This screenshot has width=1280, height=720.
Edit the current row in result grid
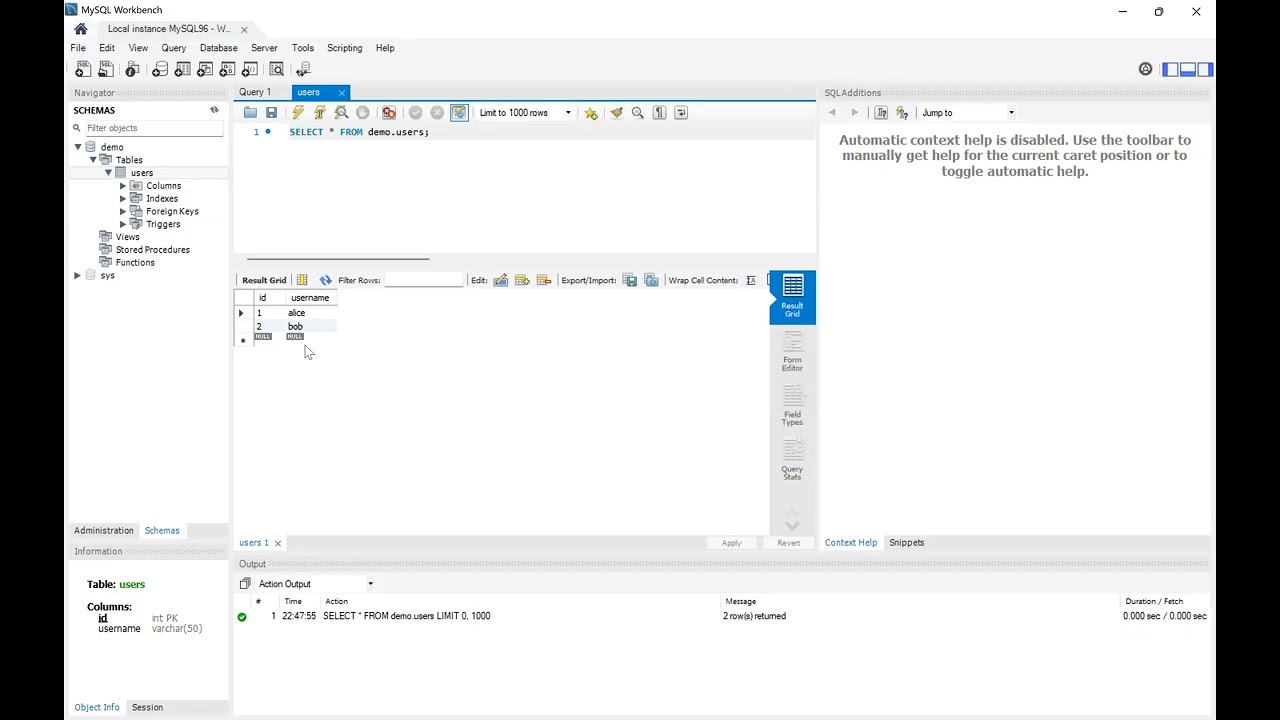pos(501,280)
